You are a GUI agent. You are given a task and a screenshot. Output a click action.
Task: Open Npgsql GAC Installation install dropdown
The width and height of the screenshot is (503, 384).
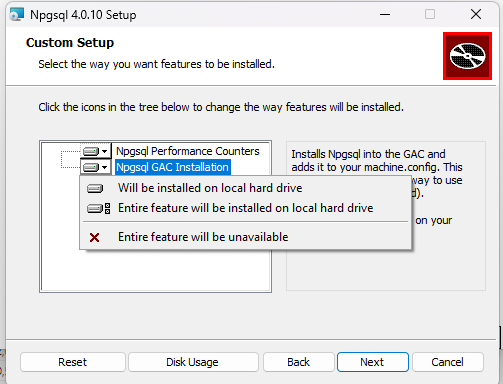(95, 167)
